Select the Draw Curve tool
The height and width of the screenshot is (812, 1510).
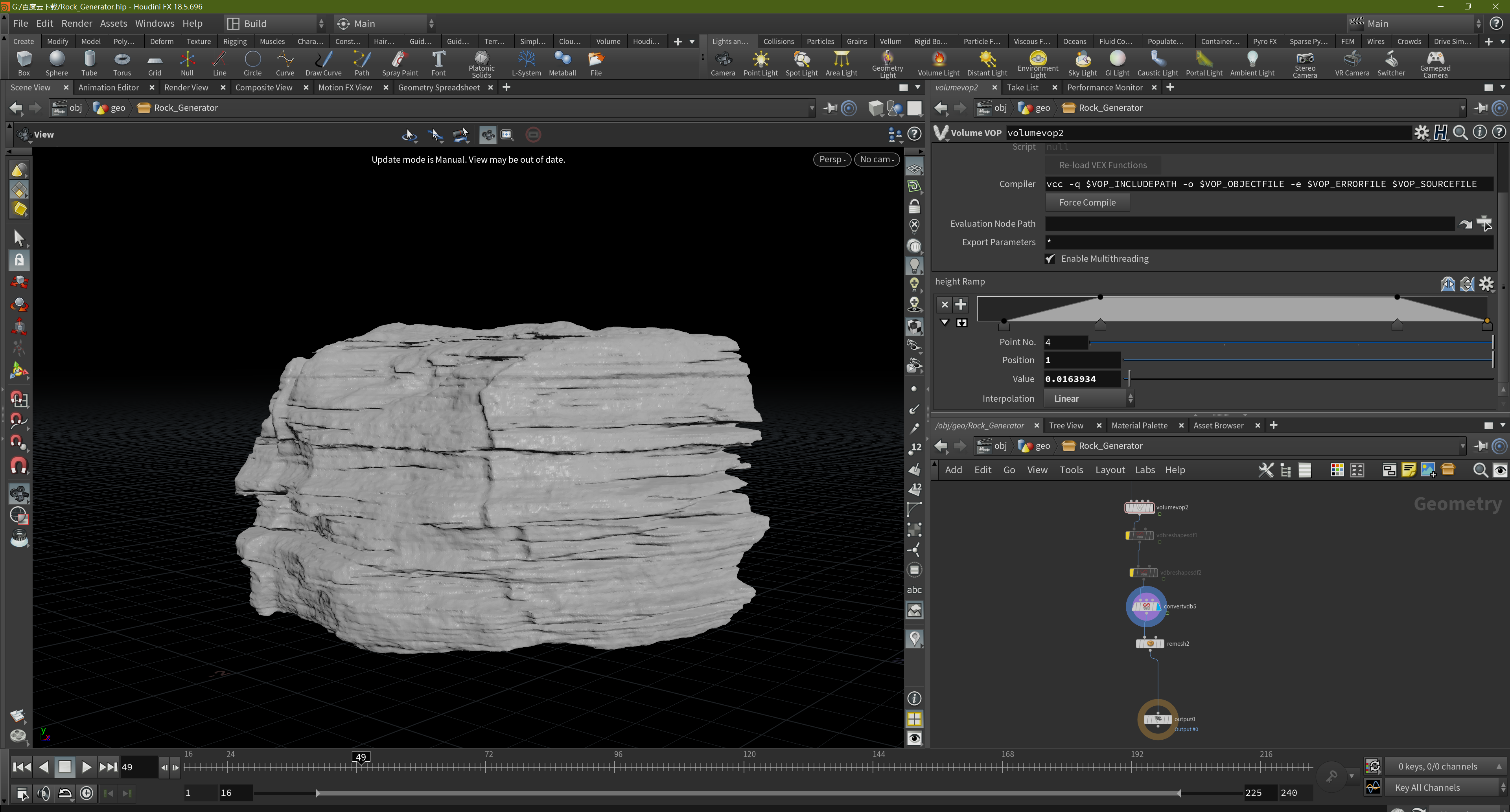323,63
